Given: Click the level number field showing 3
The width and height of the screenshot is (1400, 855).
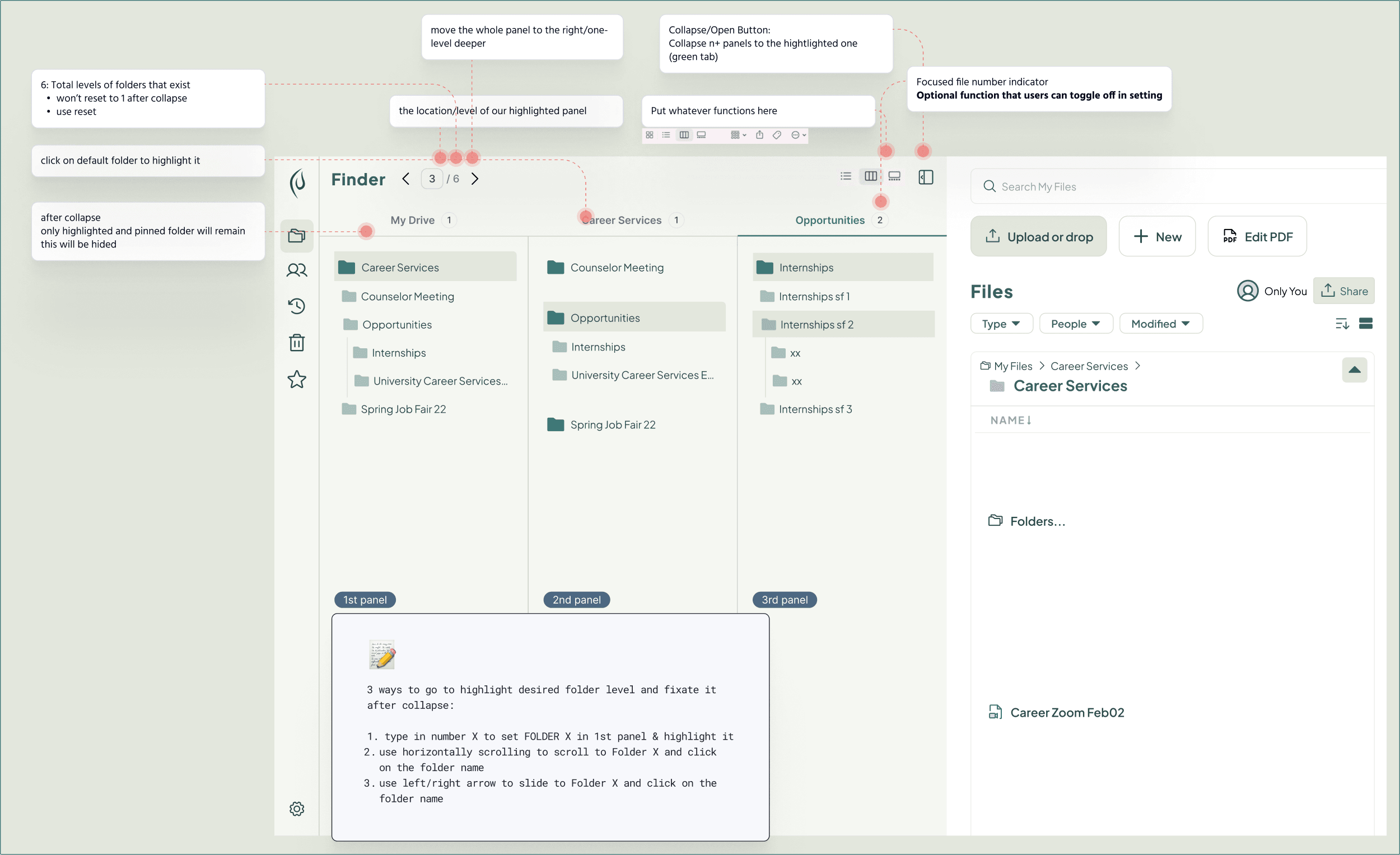Looking at the screenshot, I should (432, 179).
